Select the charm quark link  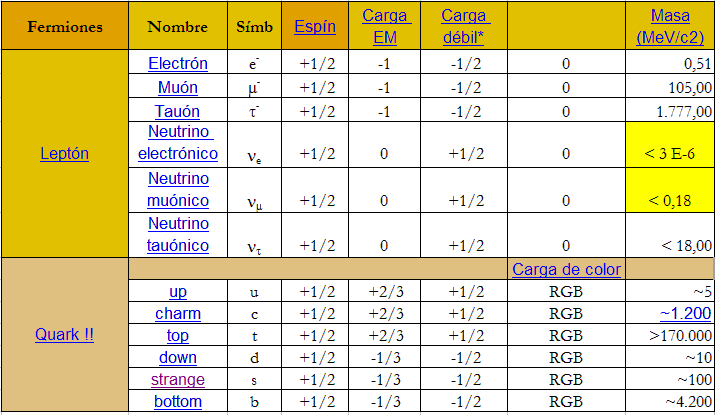pos(177,314)
